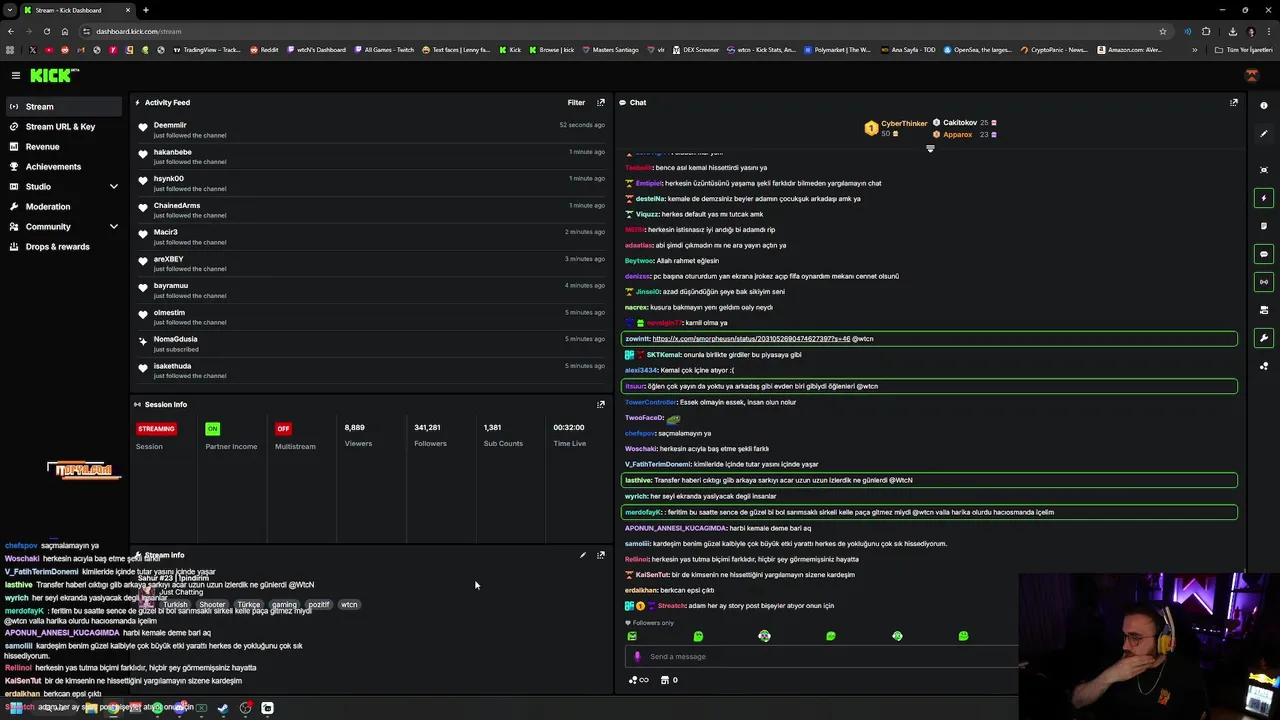Click the Multistream OFF badge
The width and height of the screenshot is (1280, 720).
click(283, 428)
